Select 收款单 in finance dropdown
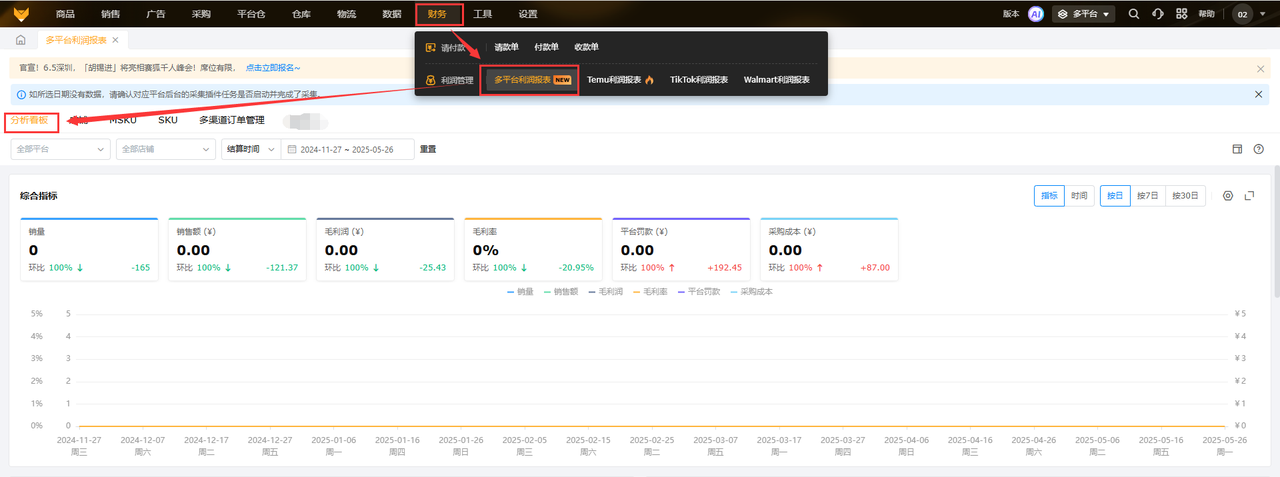The height and width of the screenshot is (477, 1280). pyautogui.click(x=587, y=47)
